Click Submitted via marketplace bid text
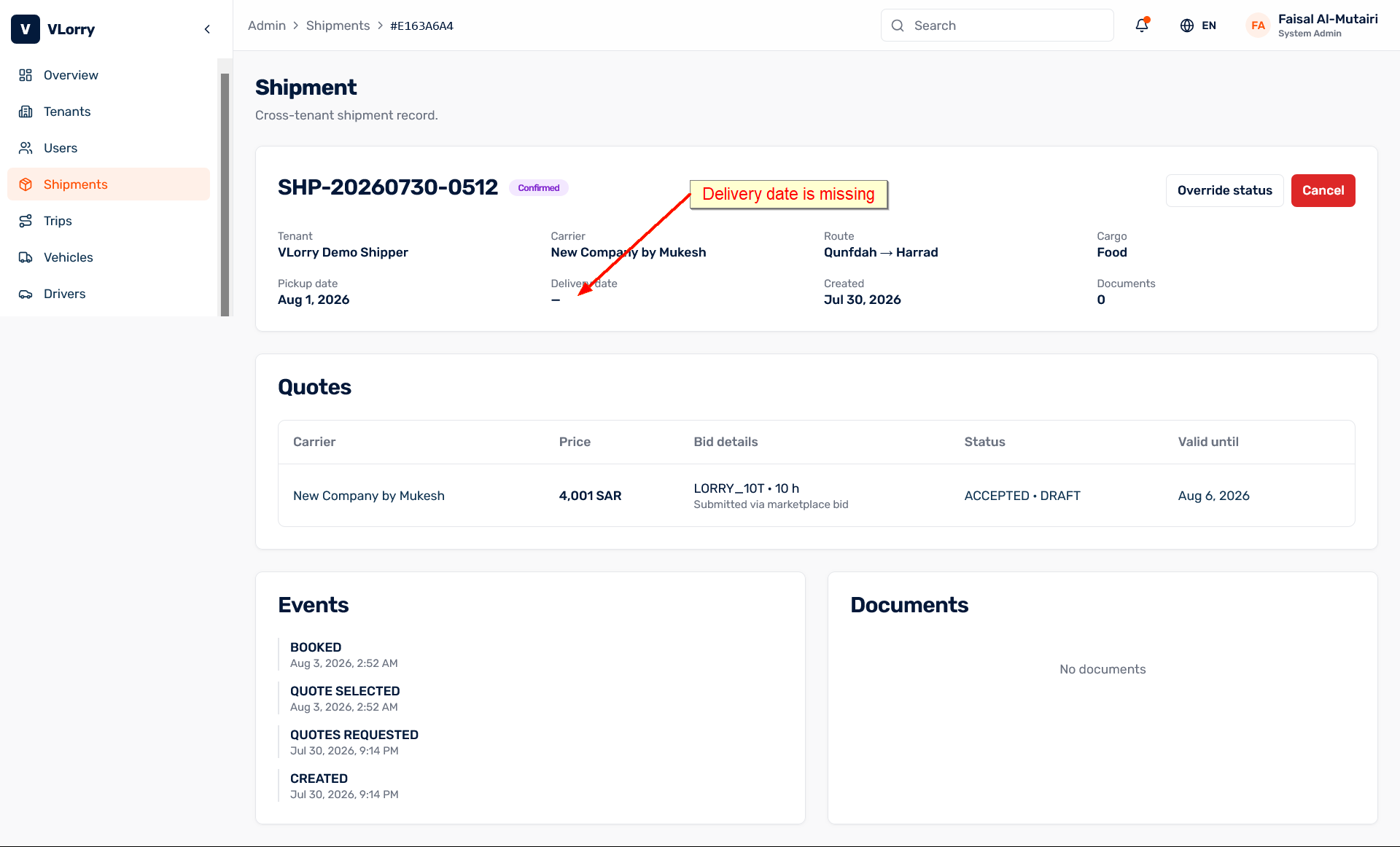 [x=771, y=504]
